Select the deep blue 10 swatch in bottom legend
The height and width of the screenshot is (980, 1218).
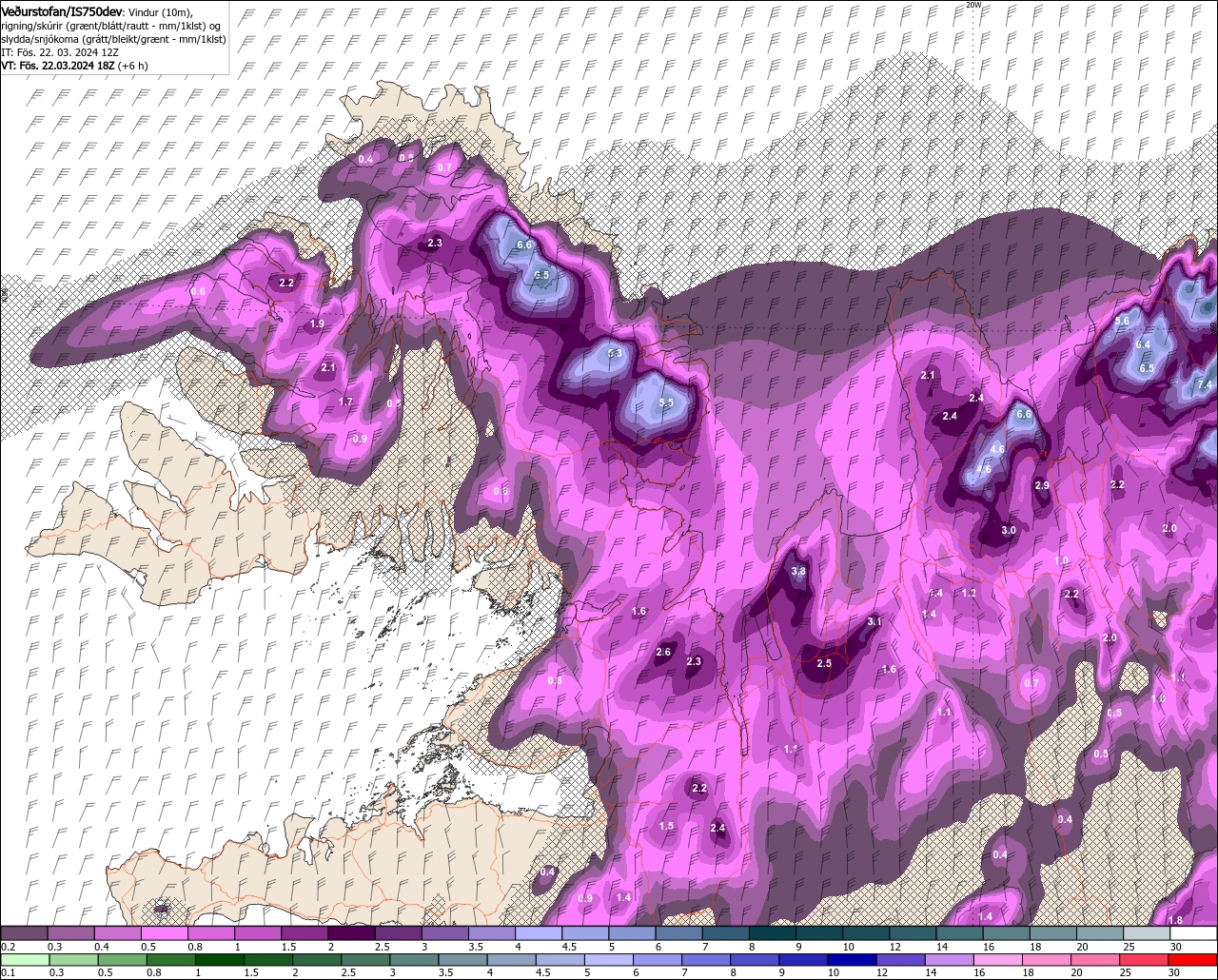[x=852, y=959]
